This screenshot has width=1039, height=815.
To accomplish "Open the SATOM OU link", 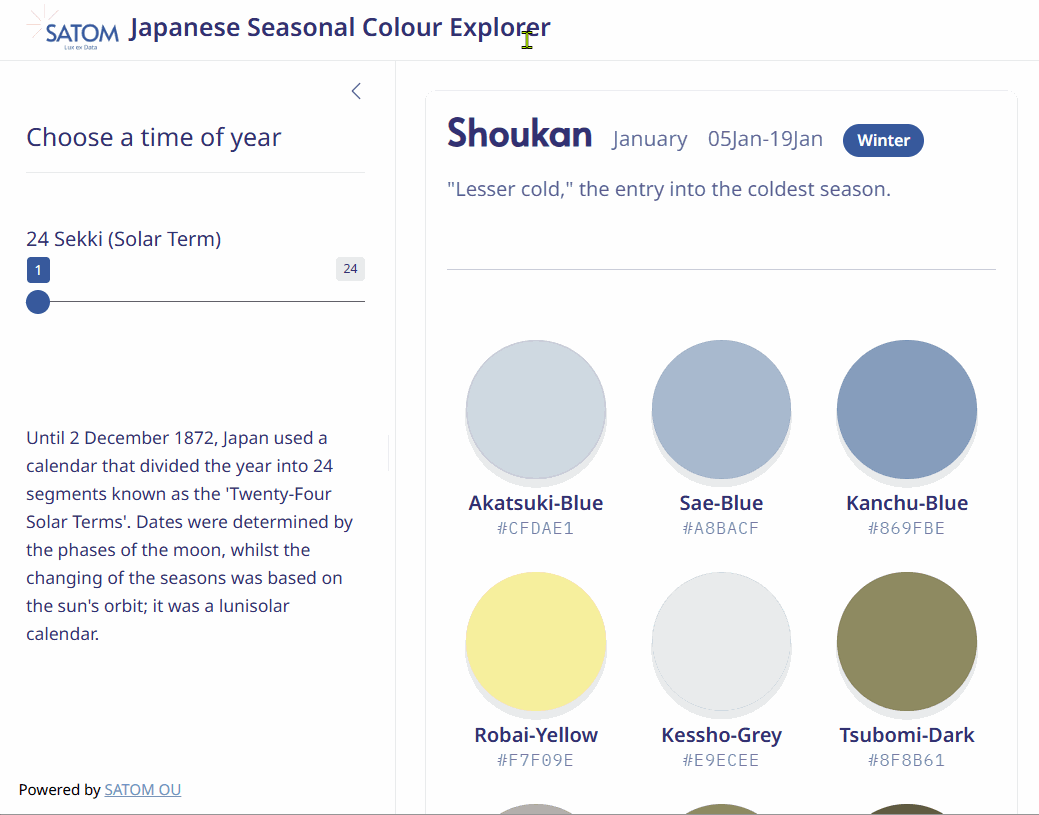I will [142, 790].
